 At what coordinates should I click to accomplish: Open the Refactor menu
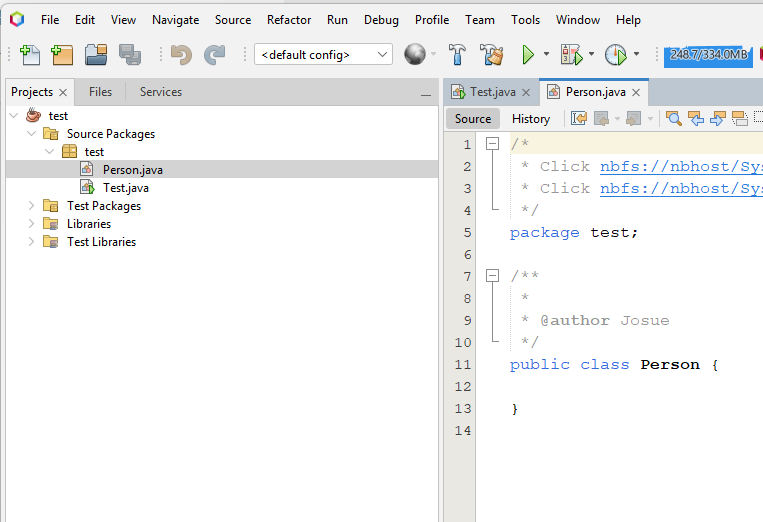coord(288,19)
